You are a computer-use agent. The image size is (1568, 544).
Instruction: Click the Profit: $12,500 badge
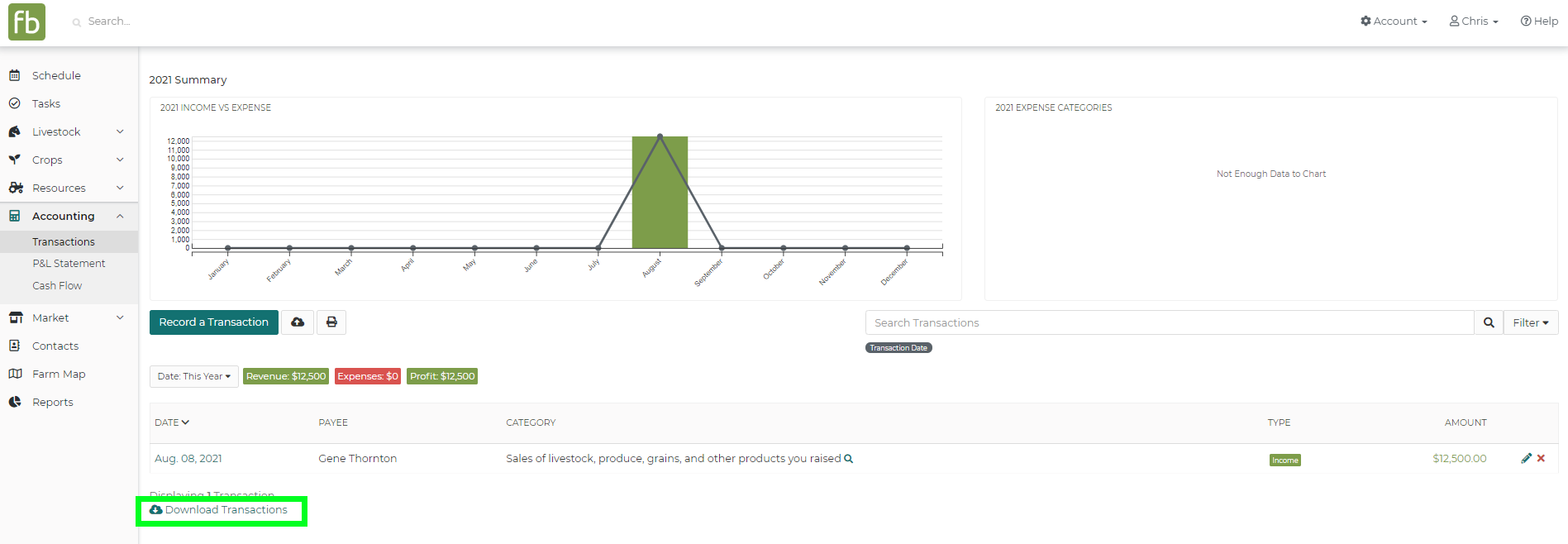click(x=442, y=376)
